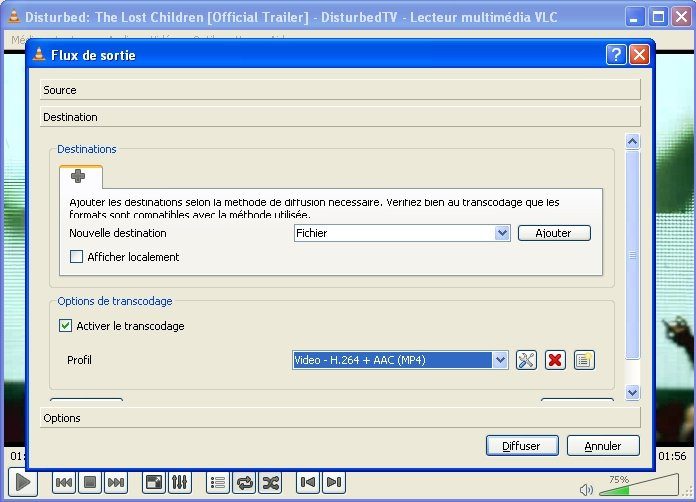The height and width of the screenshot is (502, 696).
Task: Expand the Source section
Action: point(340,90)
